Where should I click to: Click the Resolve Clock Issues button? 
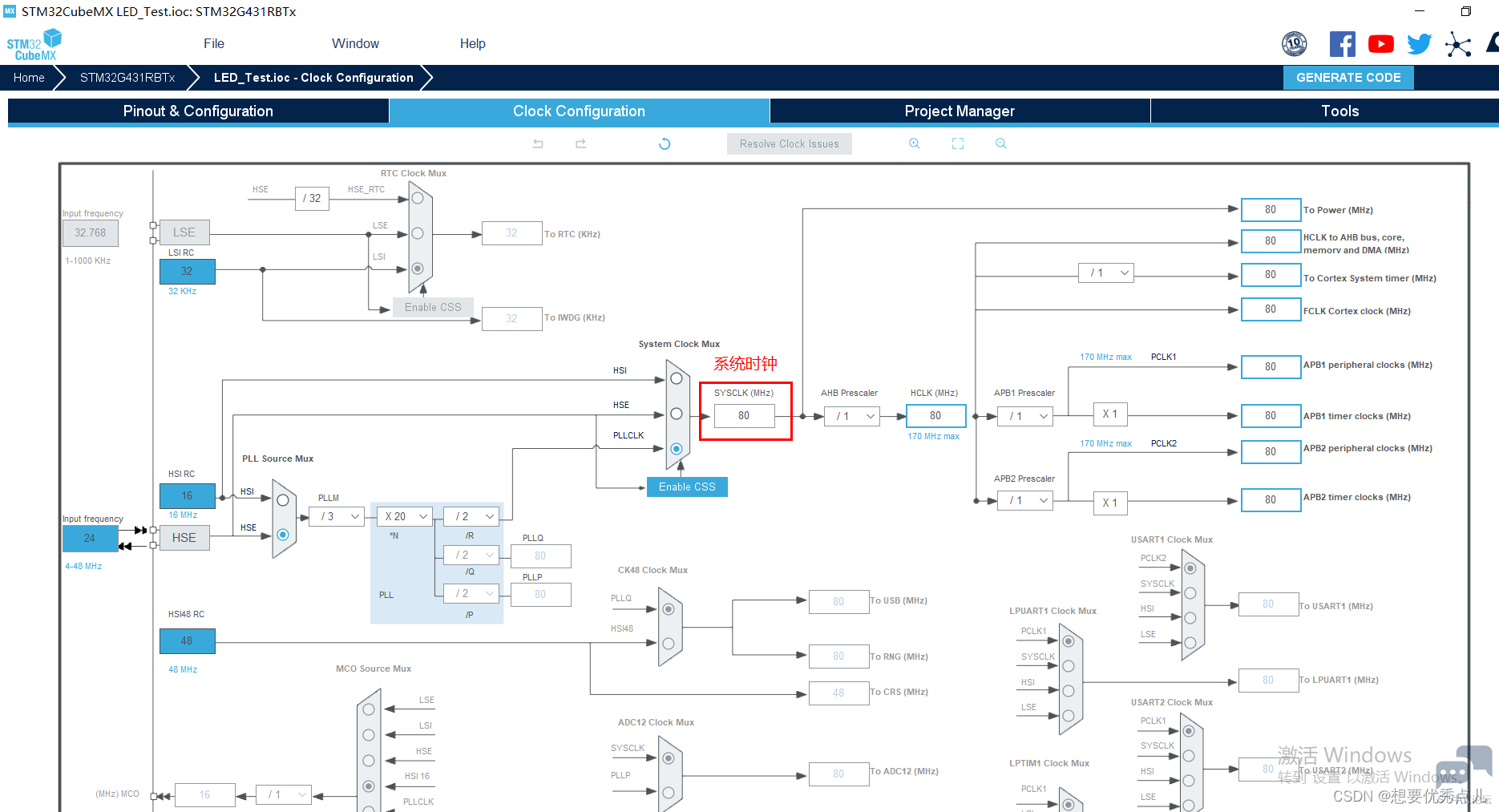tap(790, 144)
